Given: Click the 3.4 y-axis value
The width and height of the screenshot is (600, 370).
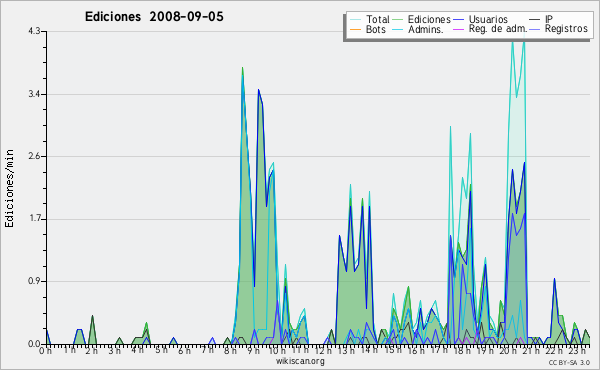Looking at the screenshot, I should point(34,94).
